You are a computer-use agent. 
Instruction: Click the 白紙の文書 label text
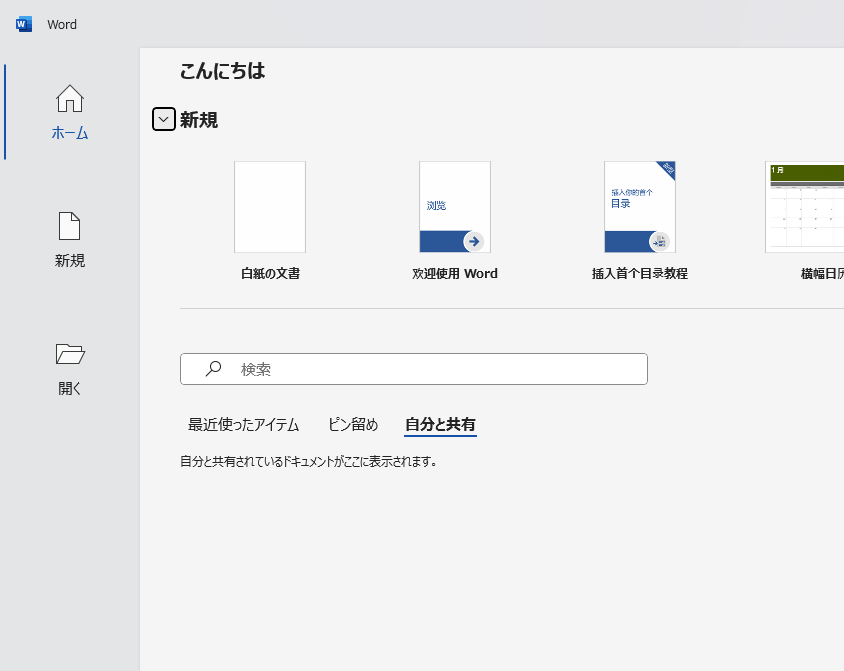270,274
